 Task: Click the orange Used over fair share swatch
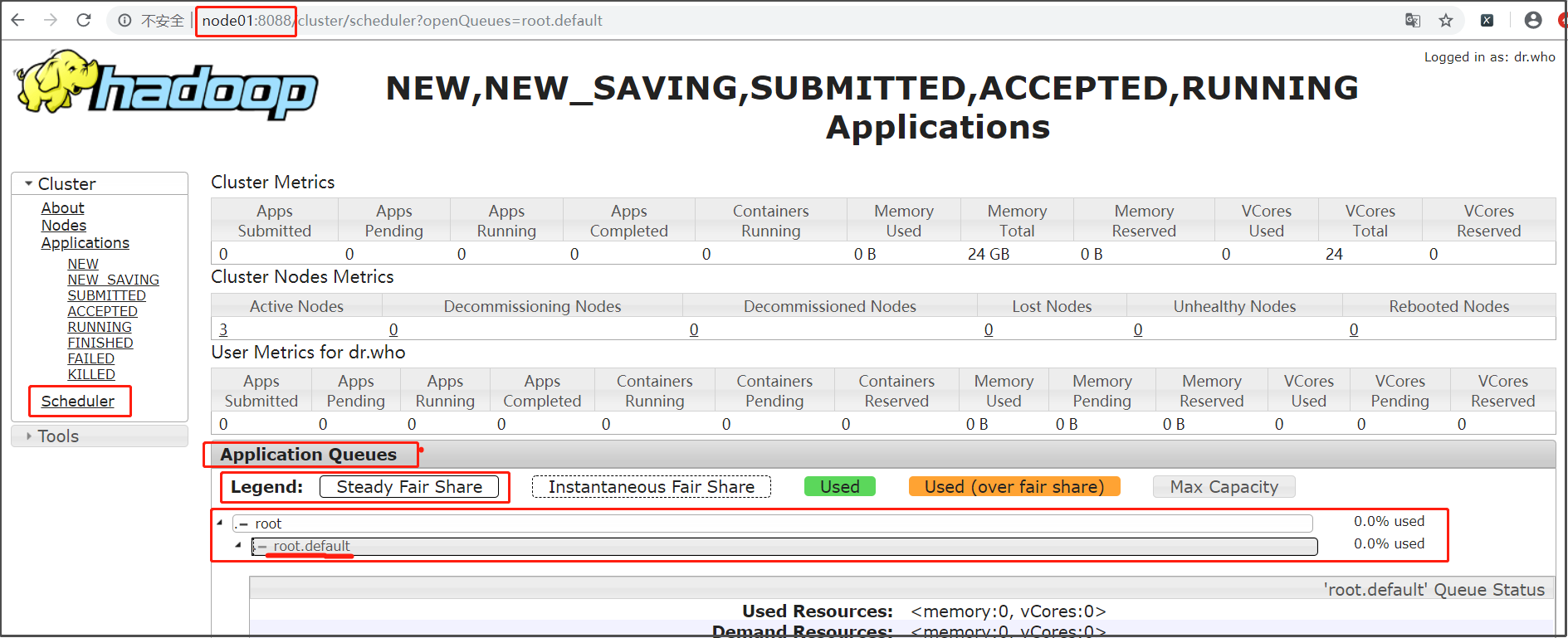1014,487
